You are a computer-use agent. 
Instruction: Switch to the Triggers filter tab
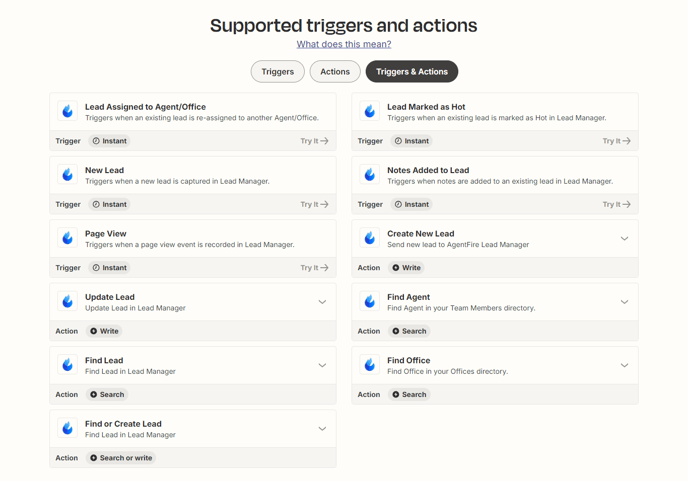(278, 72)
